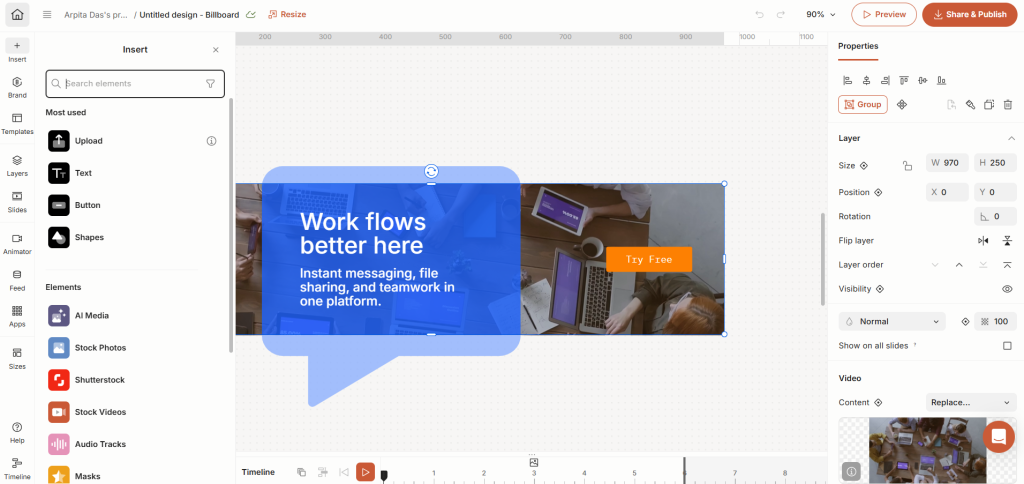Open the Animator panel in the sidebar
The image size is (1024, 484).
(17, 243)
